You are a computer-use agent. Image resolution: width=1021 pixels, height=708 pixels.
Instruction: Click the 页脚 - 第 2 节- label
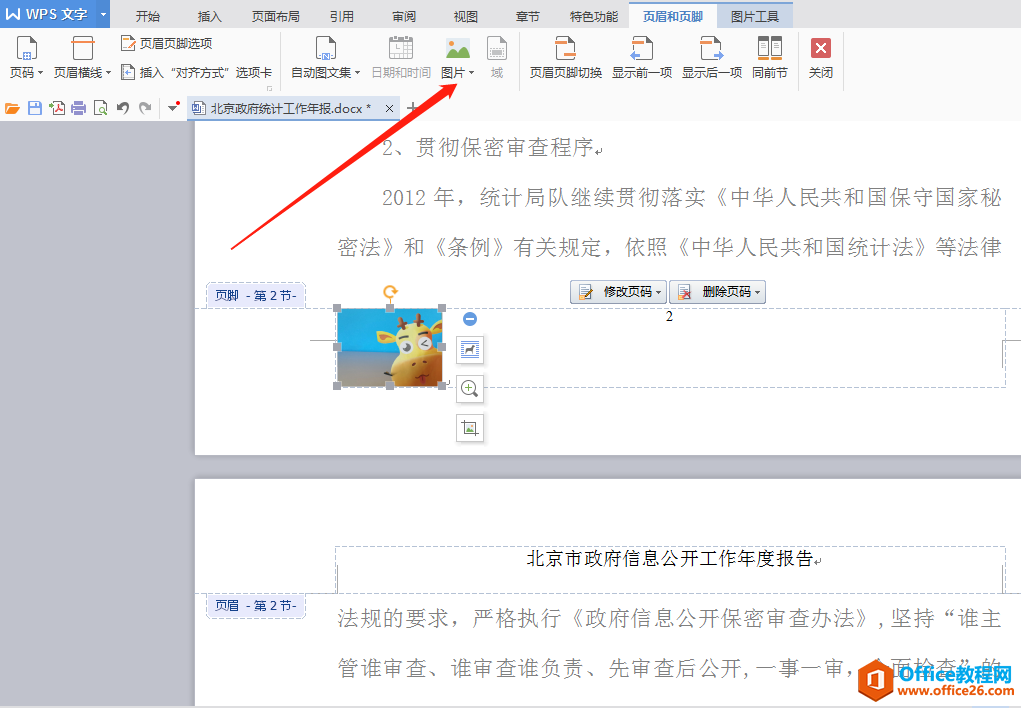256,295
